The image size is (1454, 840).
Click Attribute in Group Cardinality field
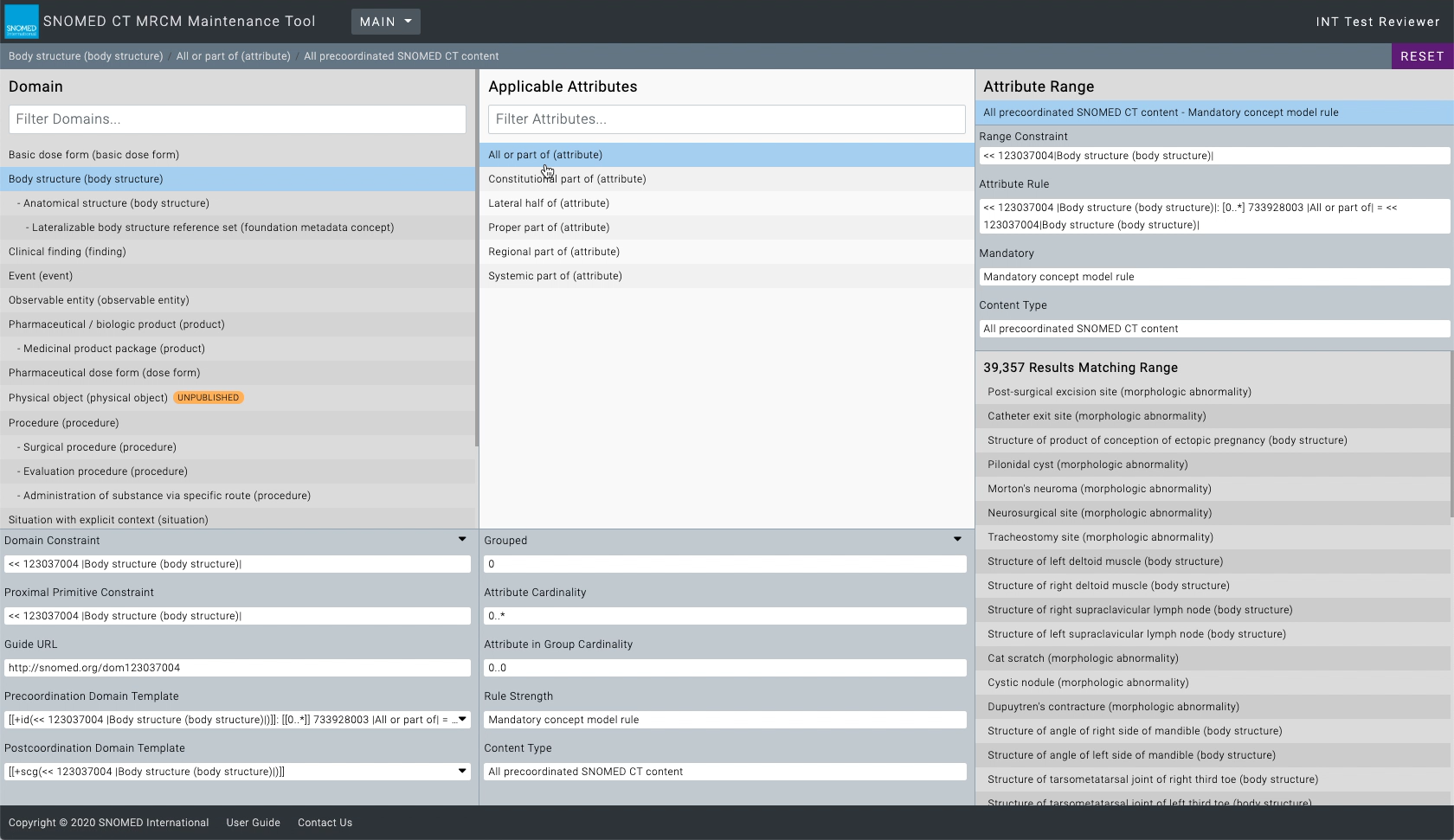coord(725,668)
